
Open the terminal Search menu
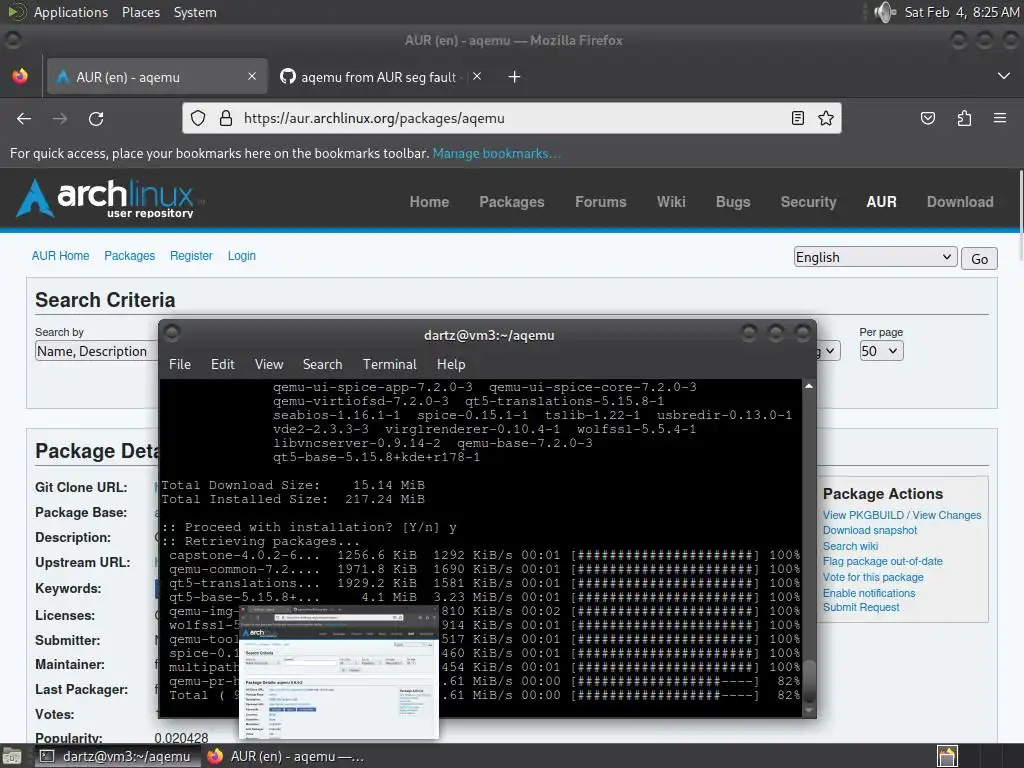(x=322, y=364)
